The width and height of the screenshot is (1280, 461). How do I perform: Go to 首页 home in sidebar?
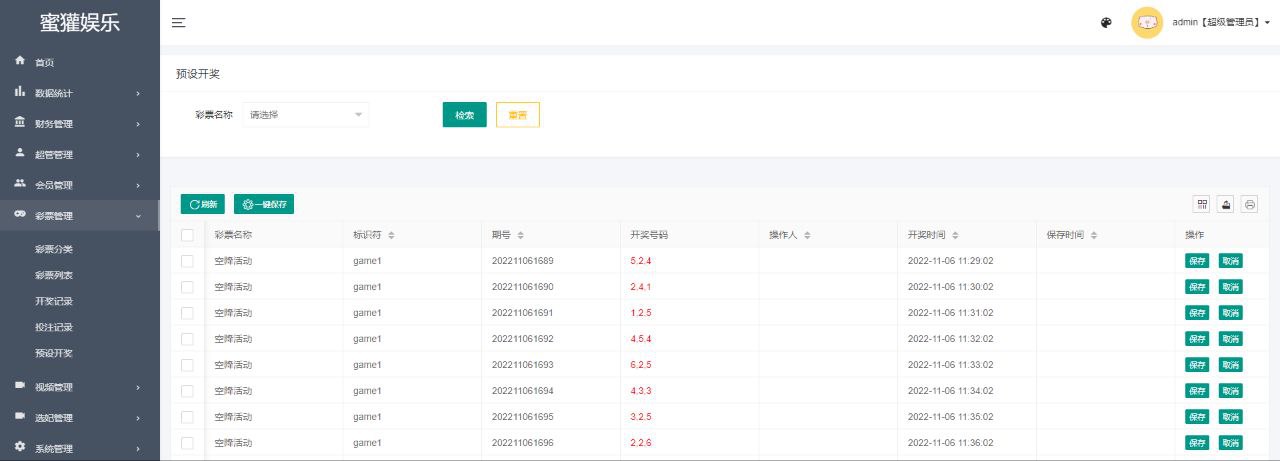[x=45, y=63]
